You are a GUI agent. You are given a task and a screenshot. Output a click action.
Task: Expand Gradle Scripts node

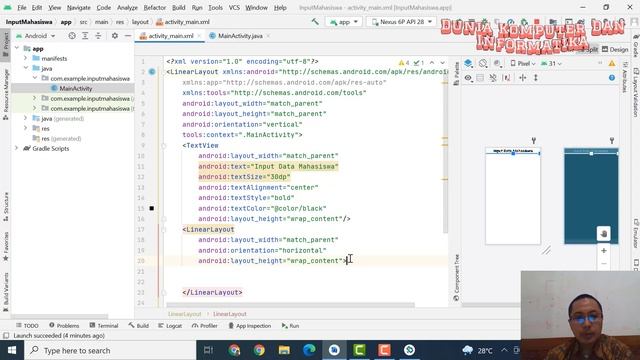[17, 148]
